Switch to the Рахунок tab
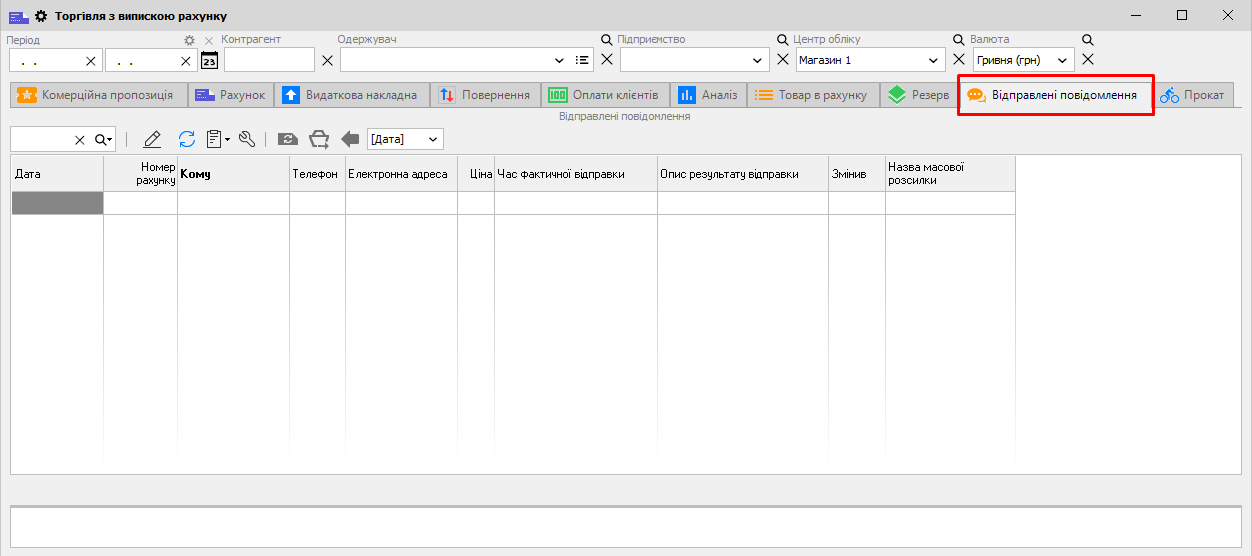Screen dimensions: 1252x556 click(230, 95)
